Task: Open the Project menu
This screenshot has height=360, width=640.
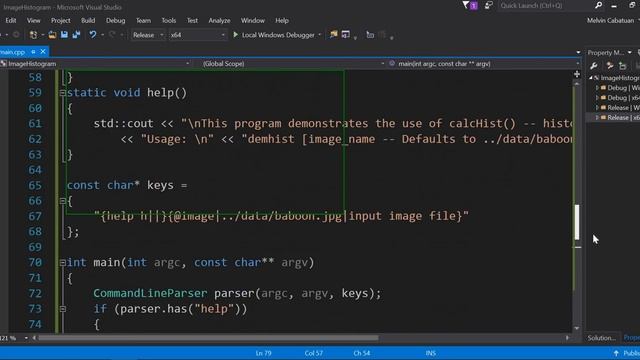Action: 60,20
